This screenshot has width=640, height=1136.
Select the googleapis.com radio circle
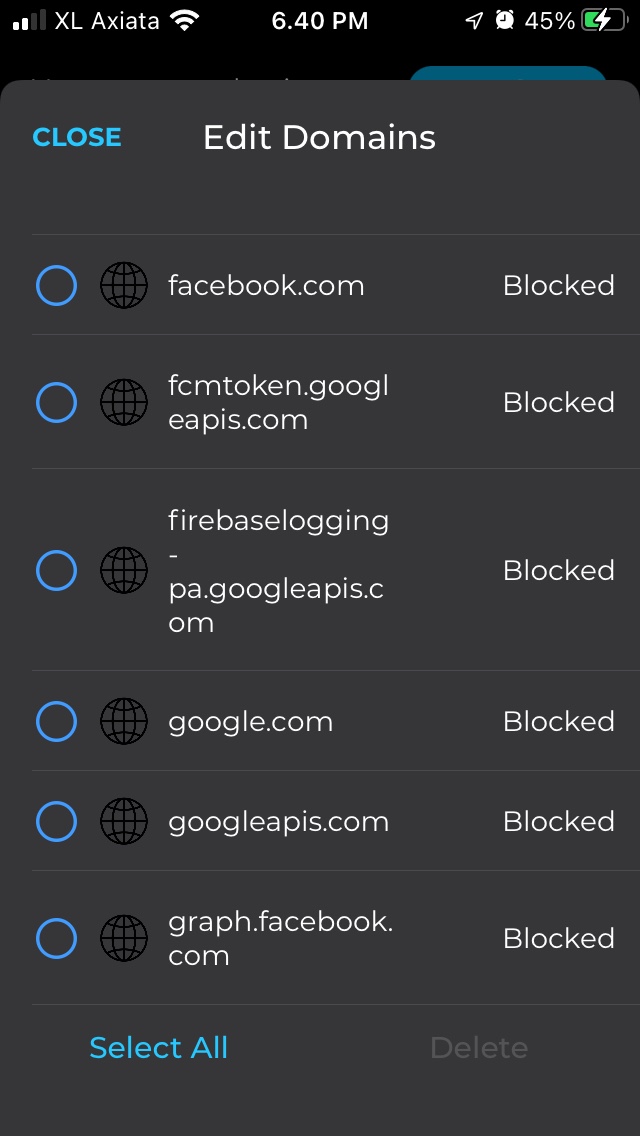click(x=56, y=822)
